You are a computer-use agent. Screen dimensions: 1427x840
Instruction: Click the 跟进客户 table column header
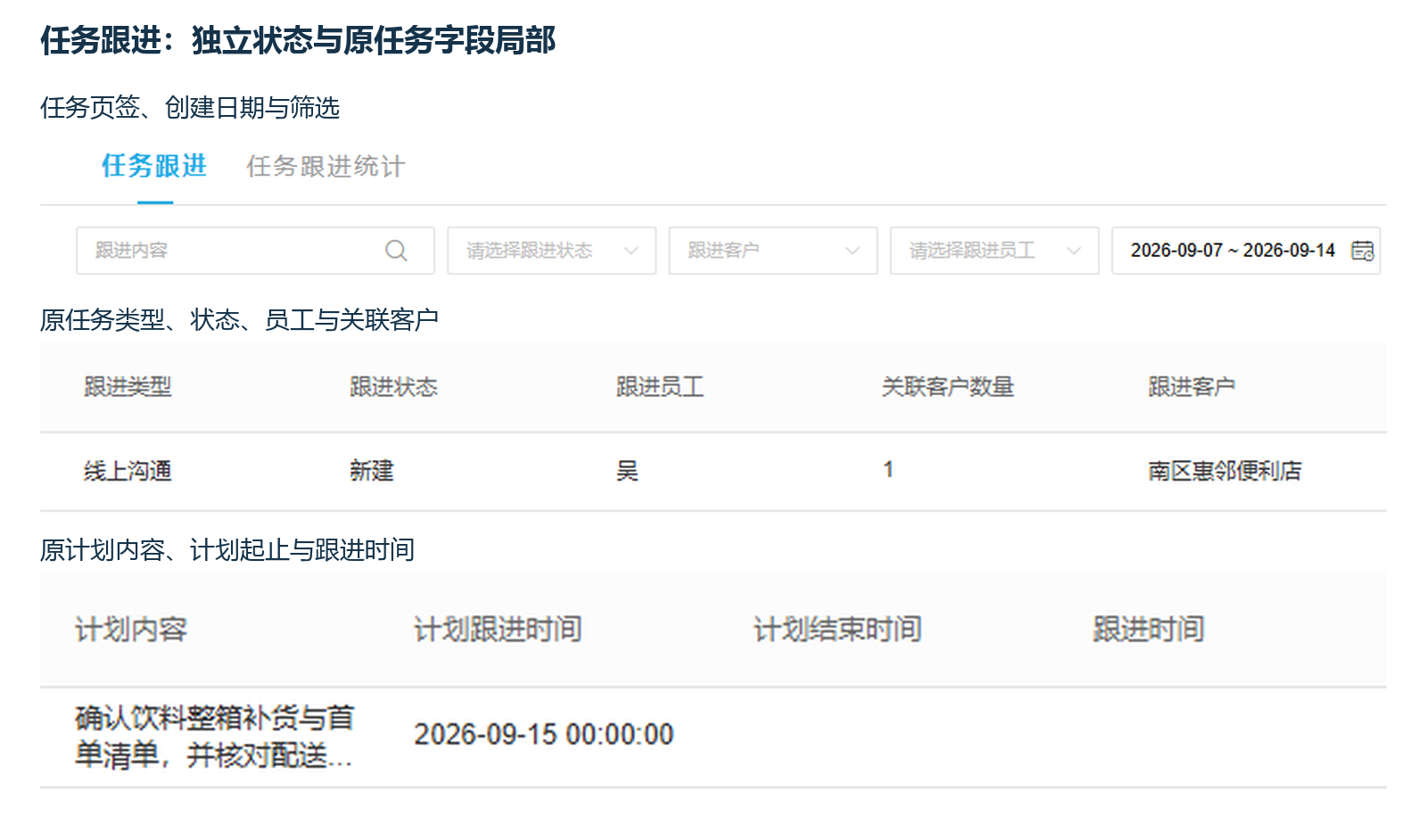[x=1192, y=387]
